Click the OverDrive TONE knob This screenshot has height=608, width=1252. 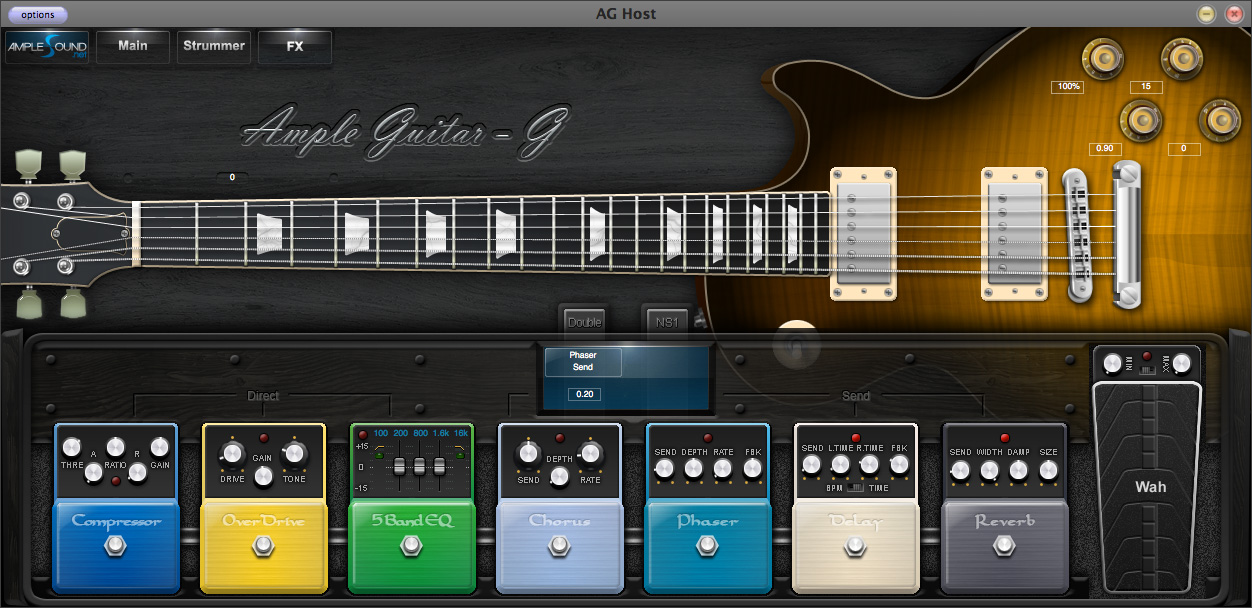[x=294, y=454]
